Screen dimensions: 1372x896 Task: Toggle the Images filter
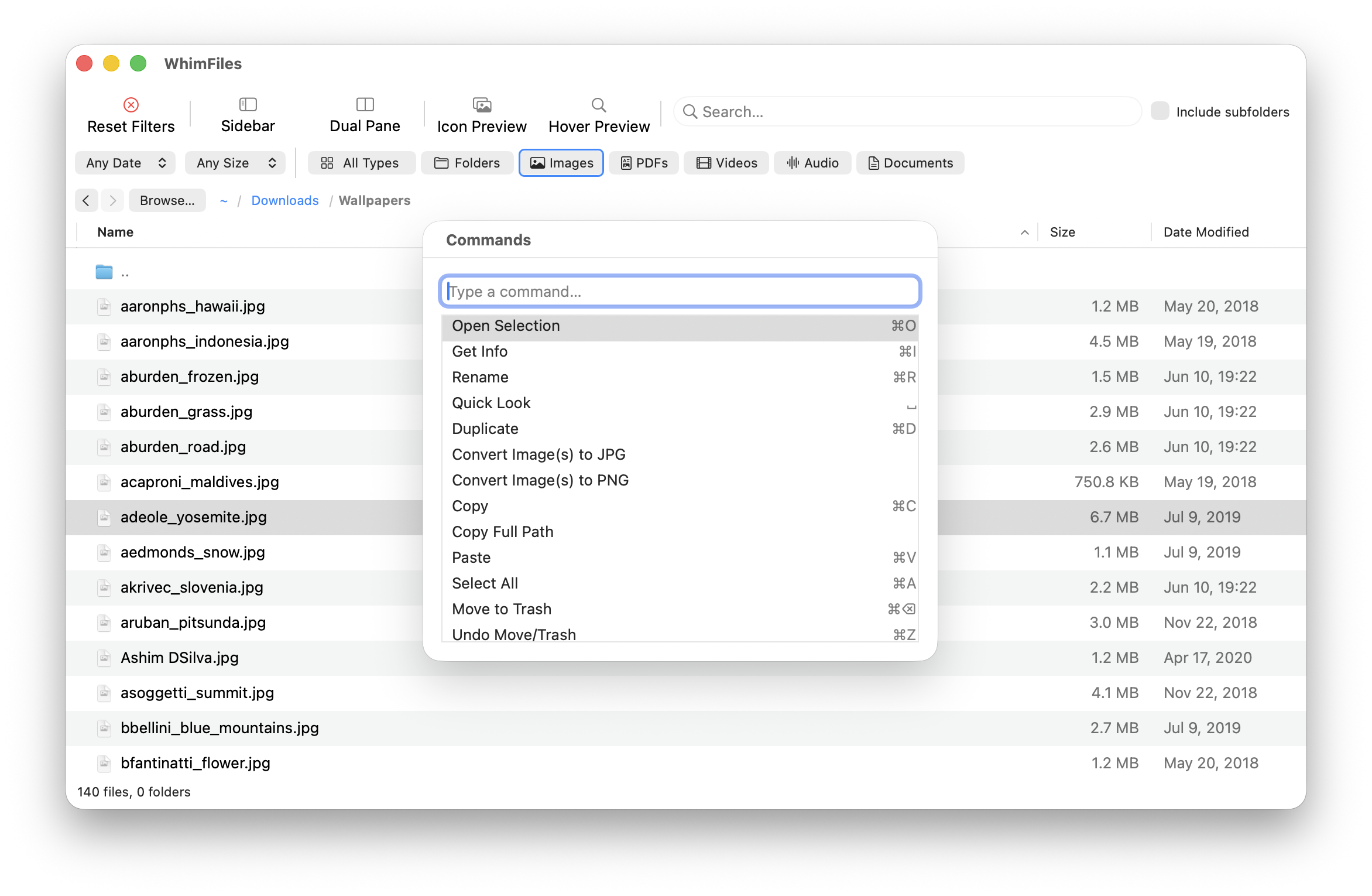[x=561, y=163]
